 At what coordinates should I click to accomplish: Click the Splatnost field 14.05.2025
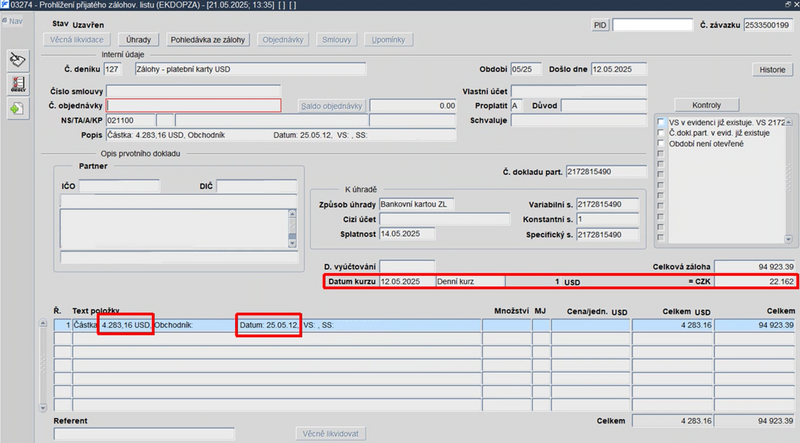click(407, 234)
